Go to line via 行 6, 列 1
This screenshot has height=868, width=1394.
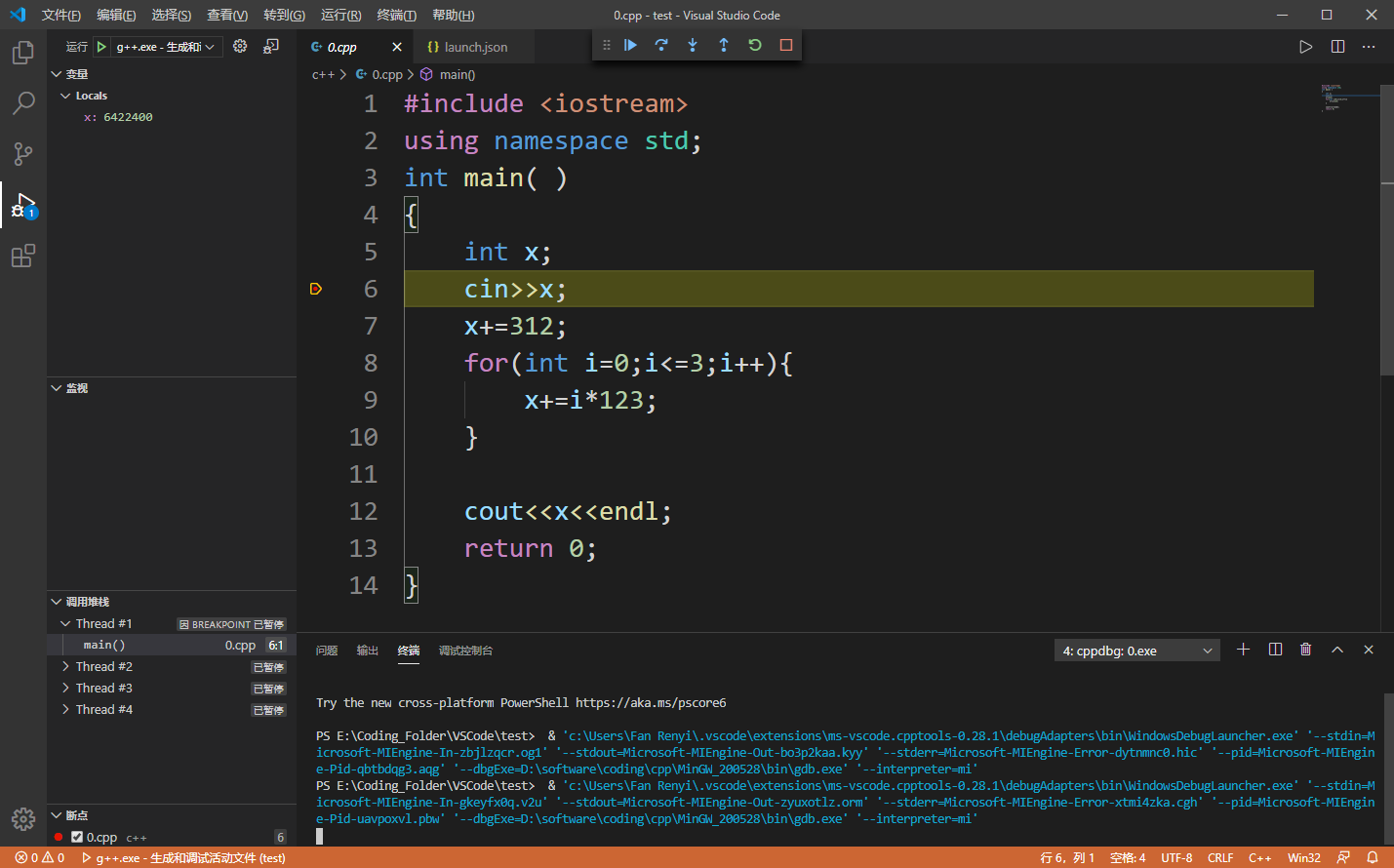(x=1067, y=857)
